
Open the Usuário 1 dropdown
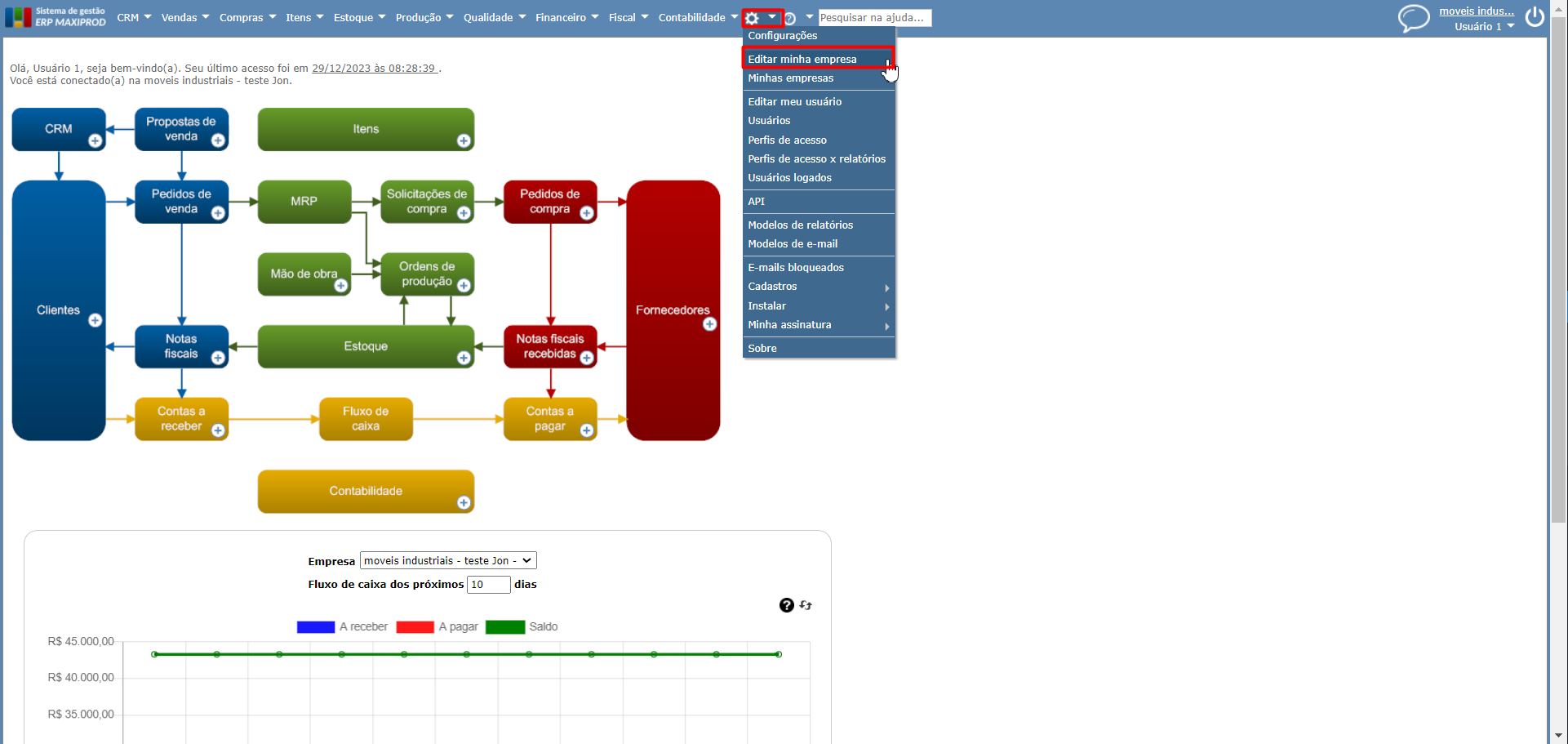1484,27
